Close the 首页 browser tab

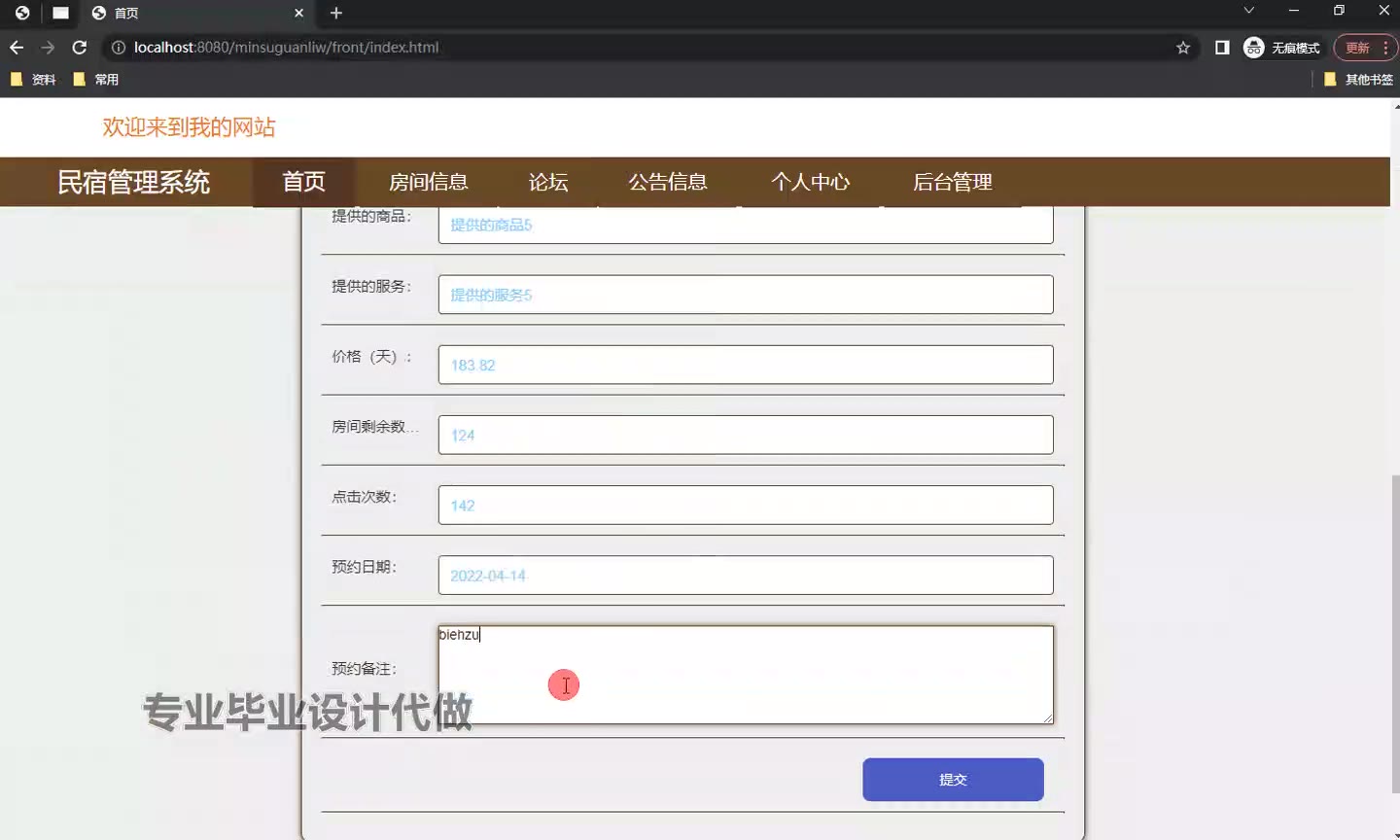coord(298,13)
